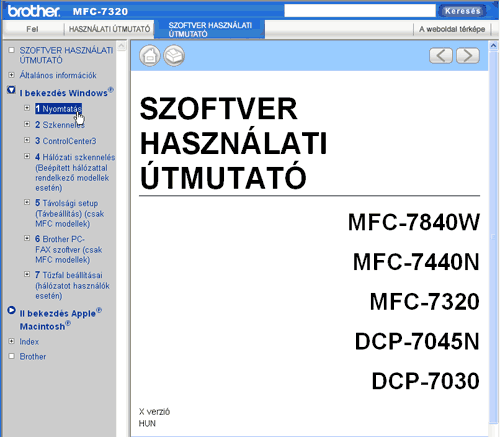Open 3 ControlCenter3 chapter
This screenshot has width=500, height=437.
(x=66, y=141)
